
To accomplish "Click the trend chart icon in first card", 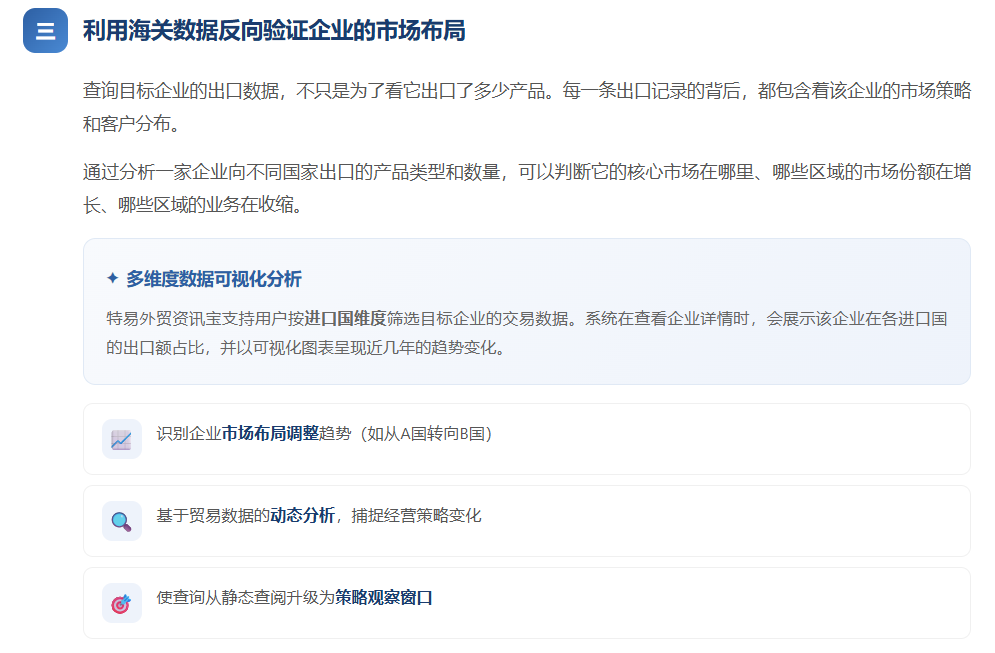I will click(x=121, y=439).
